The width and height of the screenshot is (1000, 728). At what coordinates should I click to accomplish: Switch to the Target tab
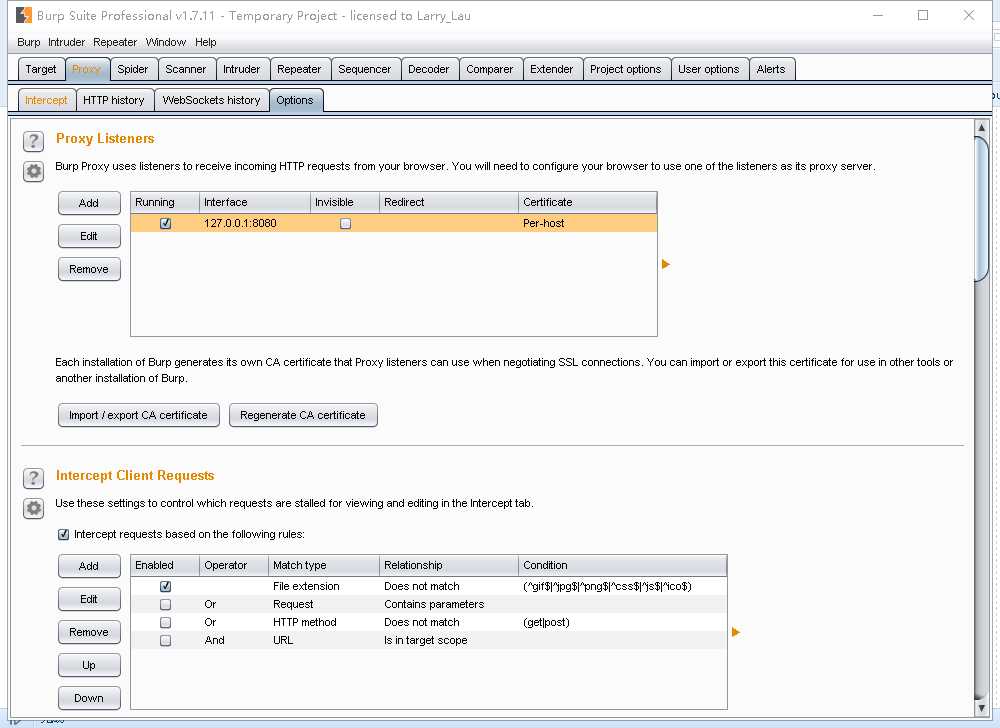click(x=41, y=69)
